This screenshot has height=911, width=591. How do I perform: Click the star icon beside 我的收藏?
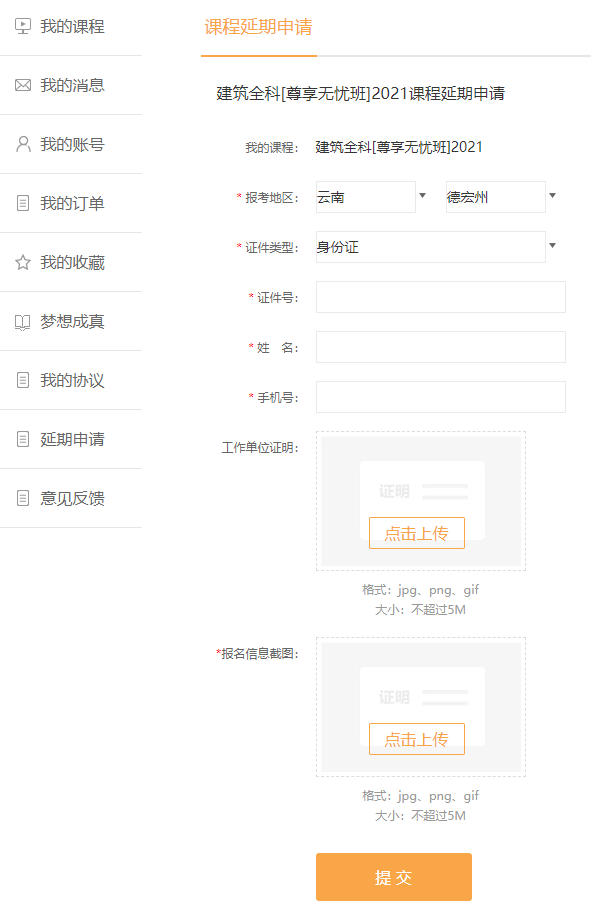23,262
